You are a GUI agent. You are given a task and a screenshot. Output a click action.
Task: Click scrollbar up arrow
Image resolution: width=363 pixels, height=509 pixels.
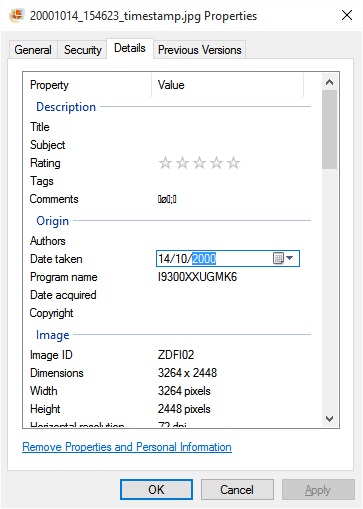330,82
